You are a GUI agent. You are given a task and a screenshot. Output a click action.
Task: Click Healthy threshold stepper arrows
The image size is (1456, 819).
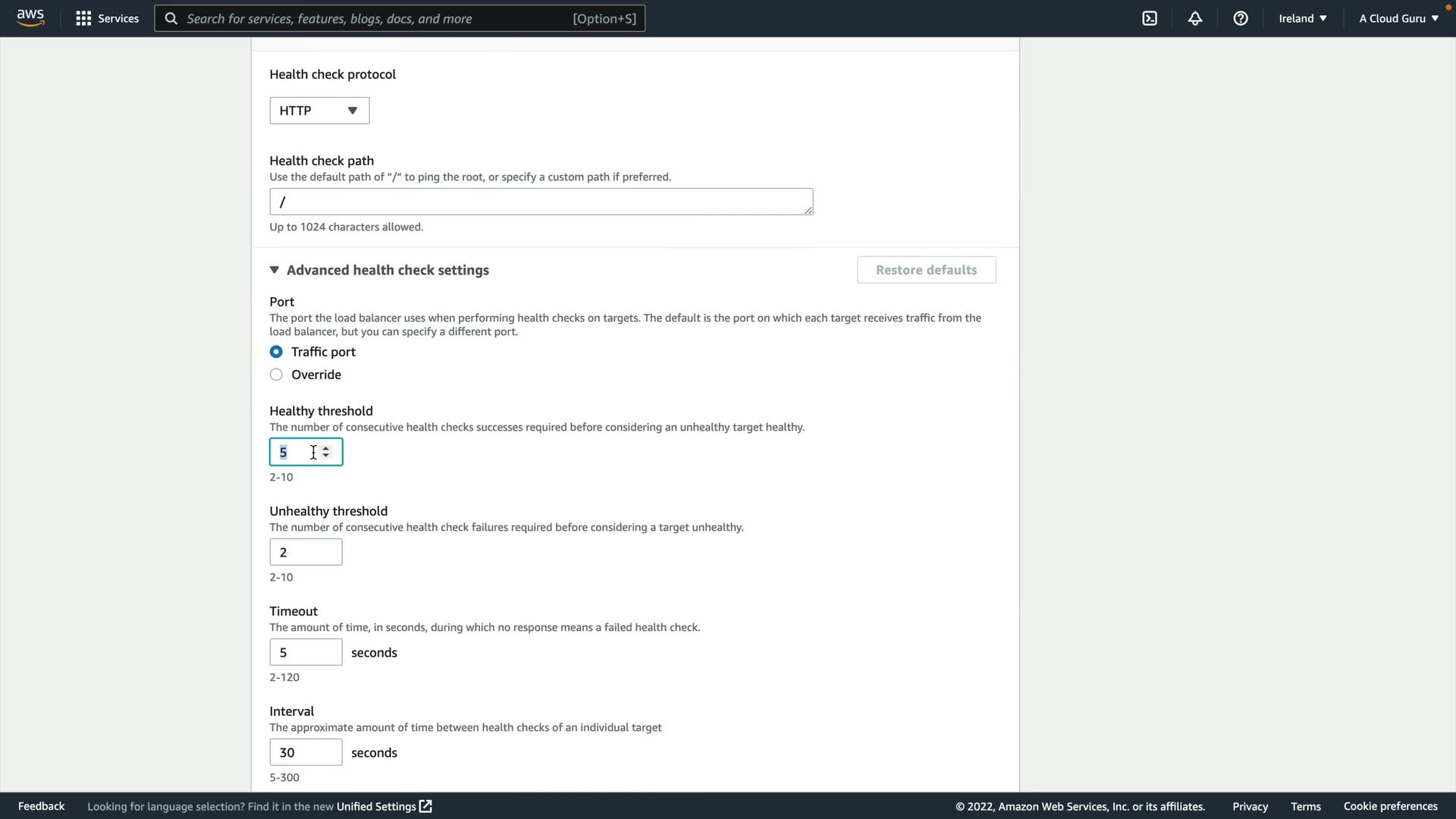tap(326, 452)
